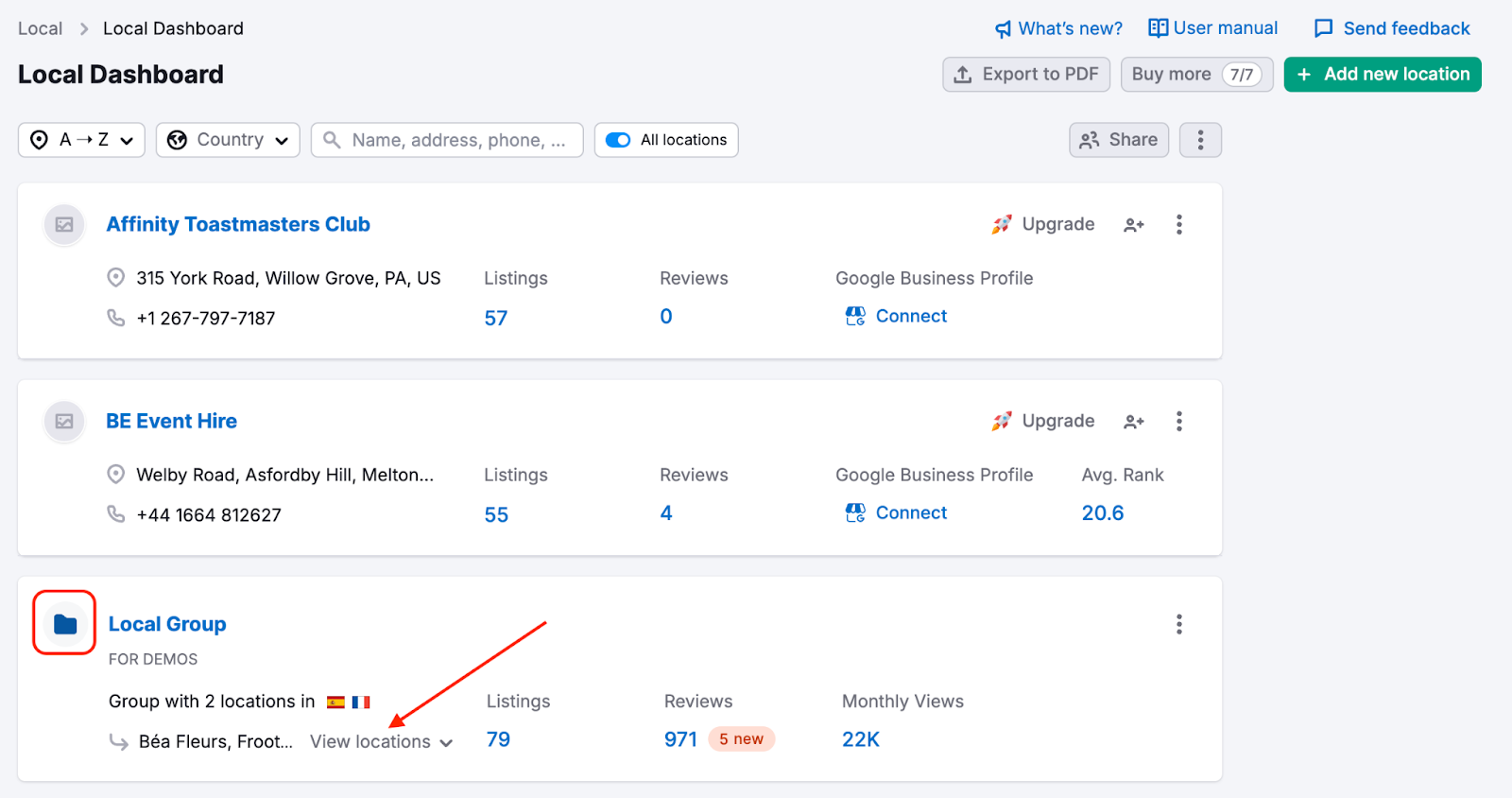Click the Send feedback link text

pyautogui.click(x=1407, y=28)
